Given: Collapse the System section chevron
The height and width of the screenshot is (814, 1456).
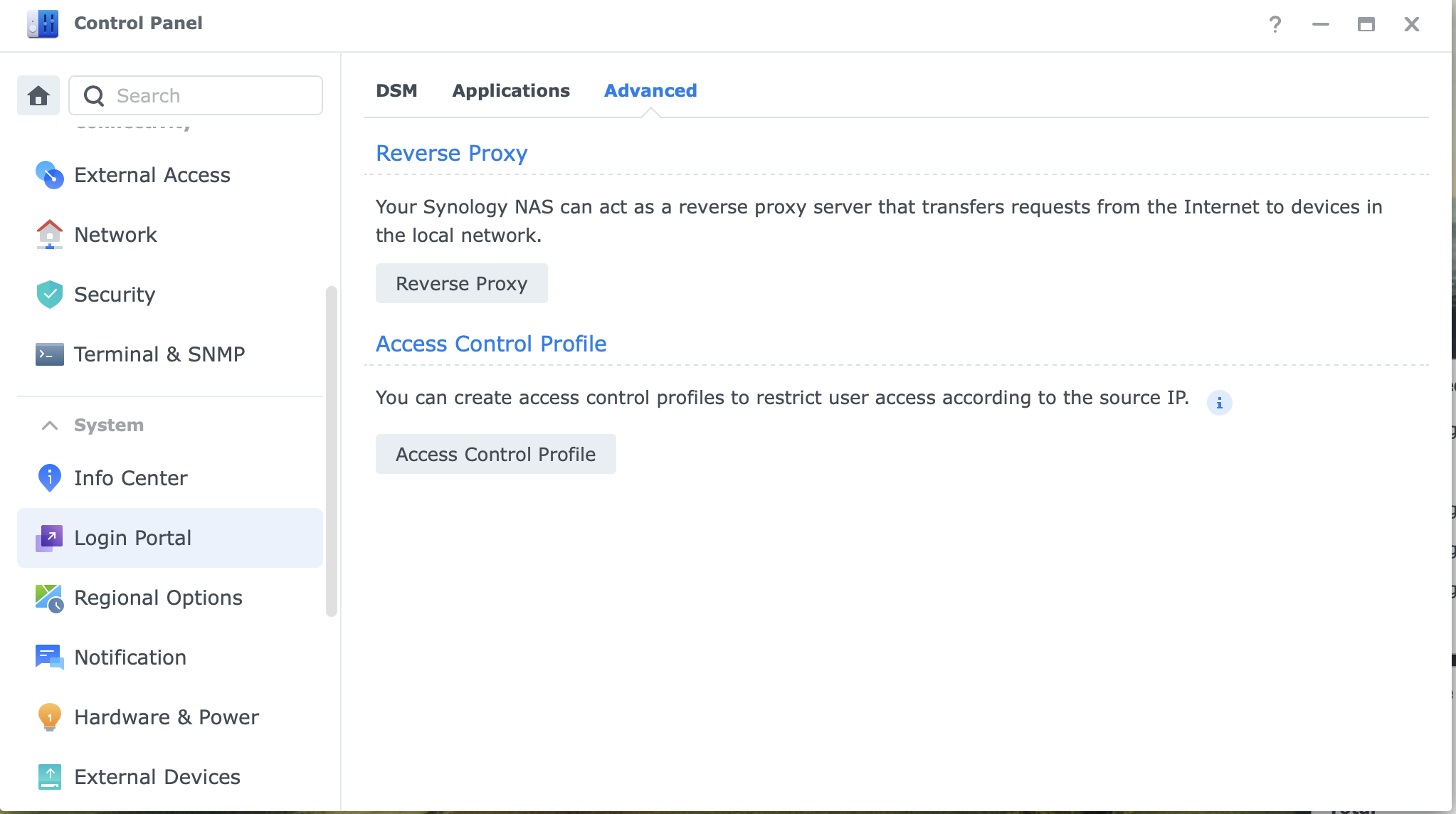Looking at the screenshot, I should pyautogui.click(x=50, y=425).
